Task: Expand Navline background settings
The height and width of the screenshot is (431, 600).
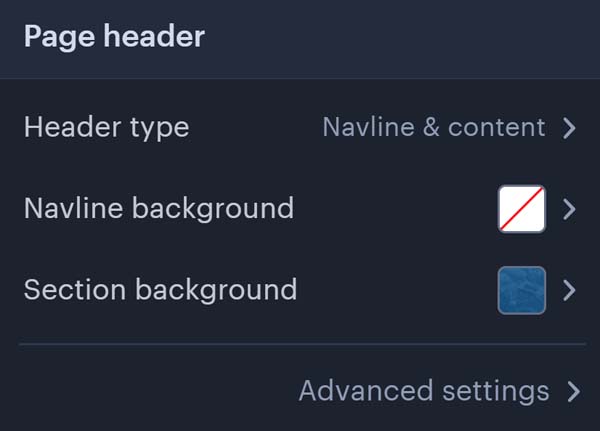Action: 300,209
